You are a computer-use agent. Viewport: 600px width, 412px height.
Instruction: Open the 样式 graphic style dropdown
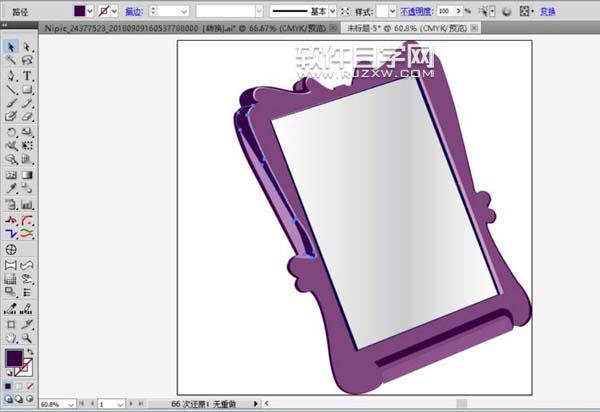(392, 11)
